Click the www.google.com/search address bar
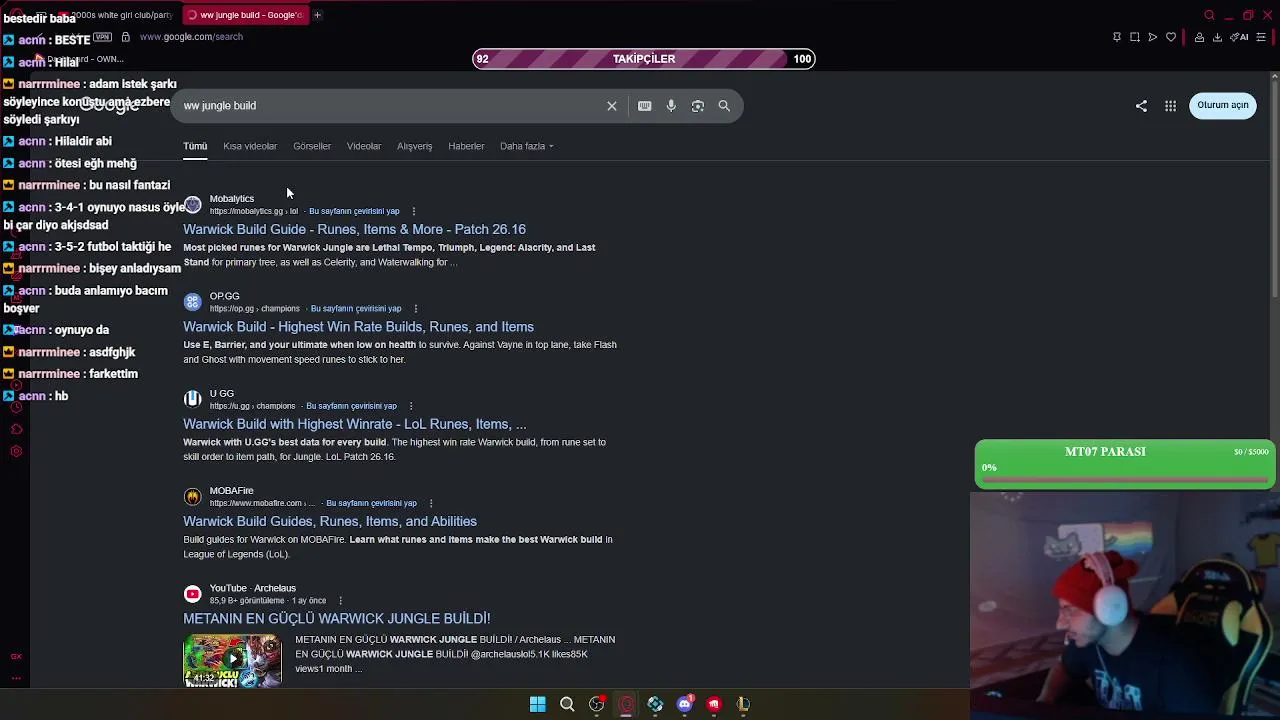This screenshot has width=1280, height=720. pos(191,37)
